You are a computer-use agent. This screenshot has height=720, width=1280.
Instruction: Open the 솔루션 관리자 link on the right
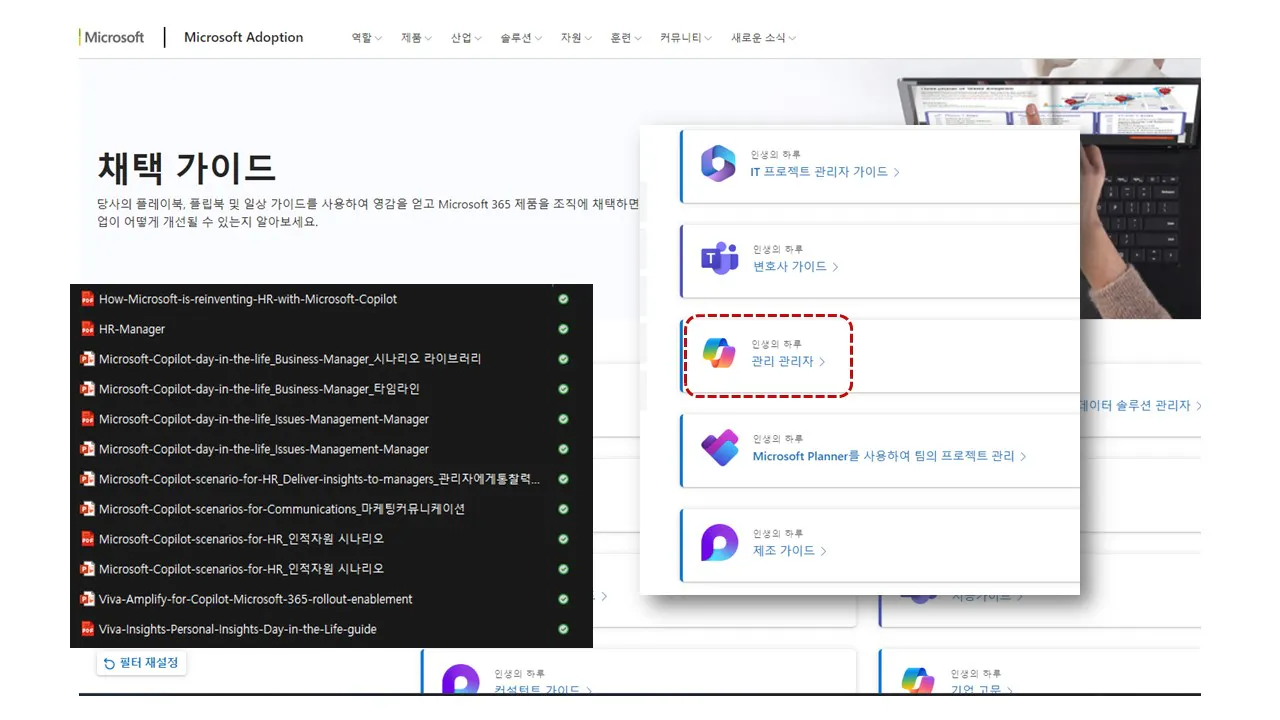(x=1141, y=406)
